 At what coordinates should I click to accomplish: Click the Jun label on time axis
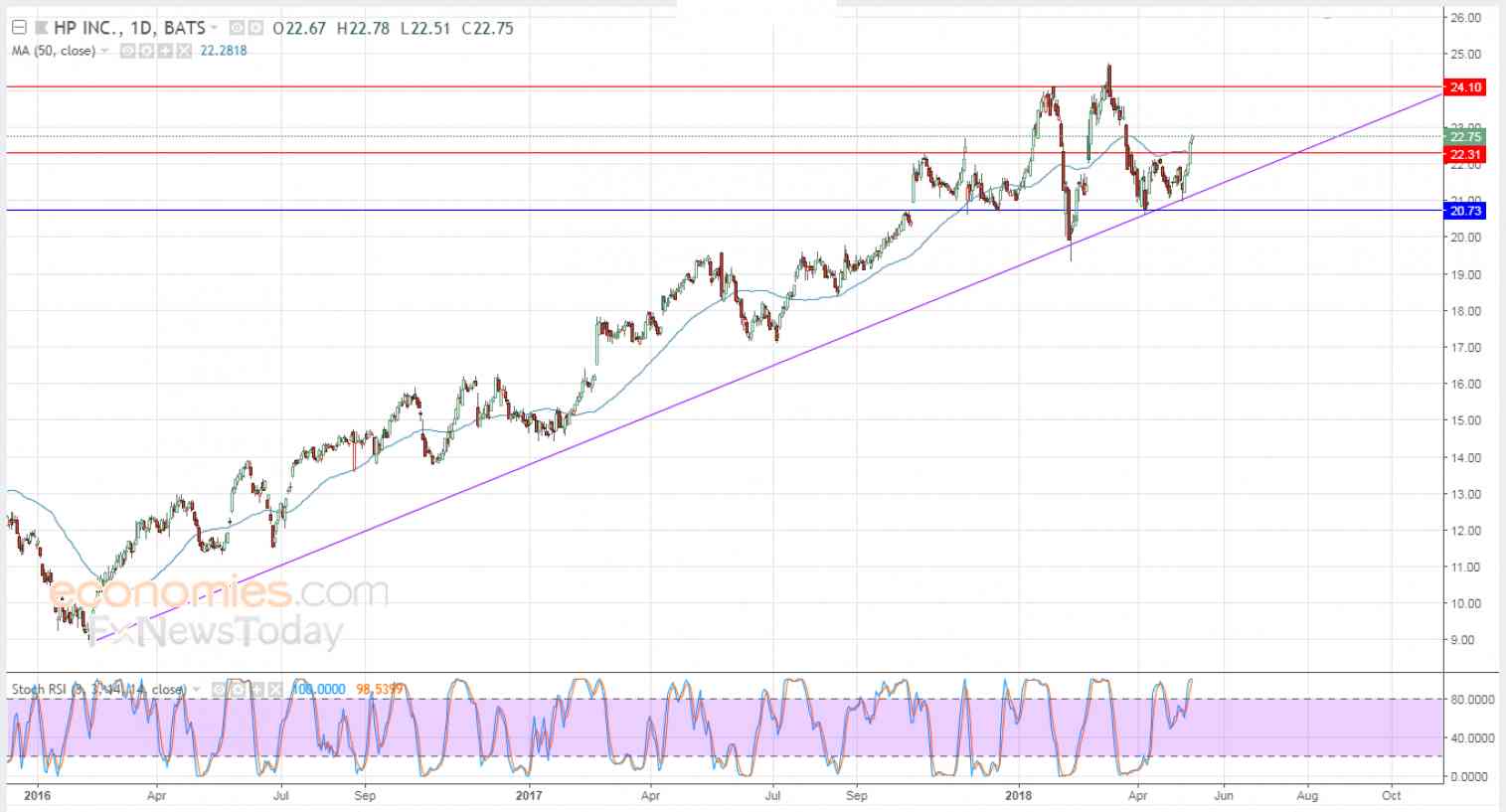tap(1224, 795)
